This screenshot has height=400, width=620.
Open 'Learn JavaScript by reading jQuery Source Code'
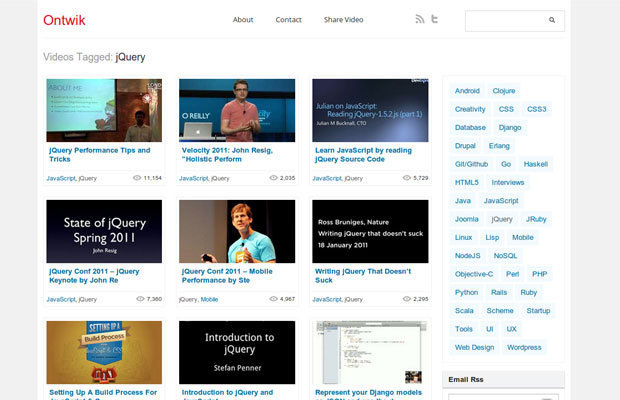click(363, 155)
